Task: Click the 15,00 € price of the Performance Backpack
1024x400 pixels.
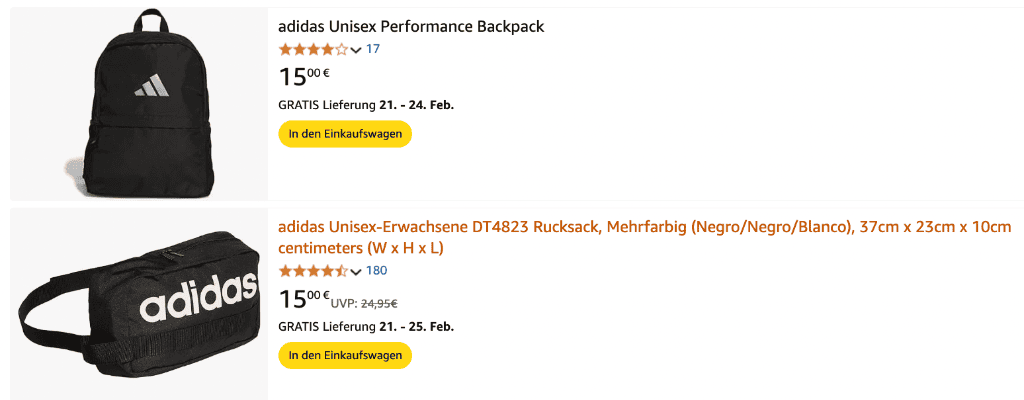Action: (304, 76)
